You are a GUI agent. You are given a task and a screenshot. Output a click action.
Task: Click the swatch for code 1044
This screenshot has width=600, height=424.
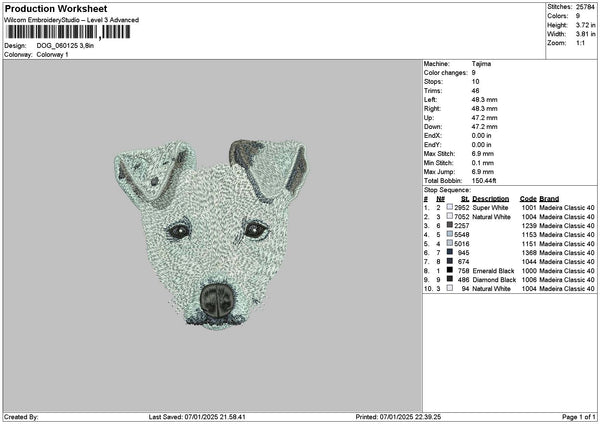[x=450, y=261]
